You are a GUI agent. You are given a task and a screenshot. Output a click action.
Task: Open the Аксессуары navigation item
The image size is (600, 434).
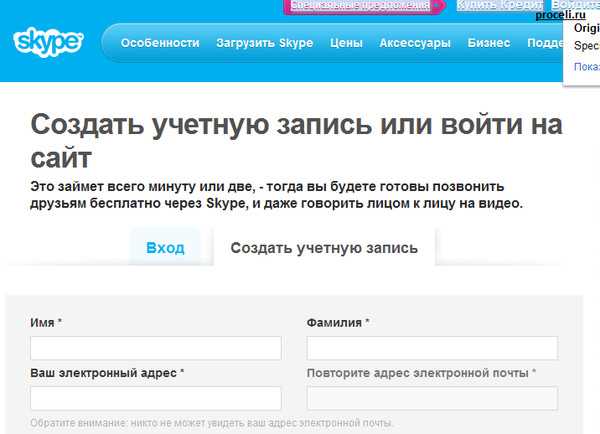tap(415, 43)
